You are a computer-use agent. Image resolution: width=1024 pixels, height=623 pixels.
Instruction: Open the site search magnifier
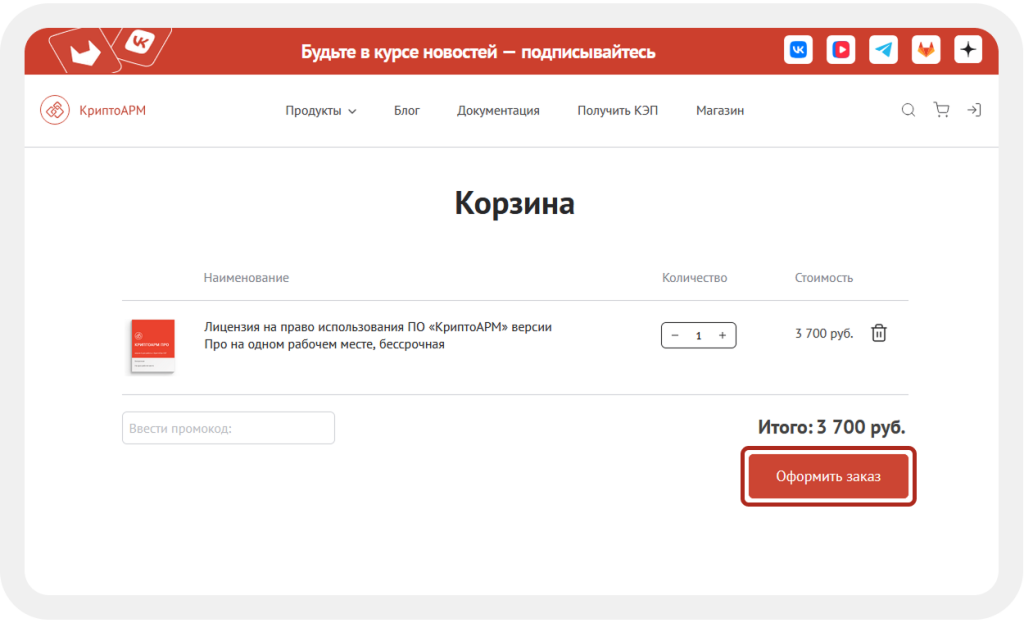(907, 110)
